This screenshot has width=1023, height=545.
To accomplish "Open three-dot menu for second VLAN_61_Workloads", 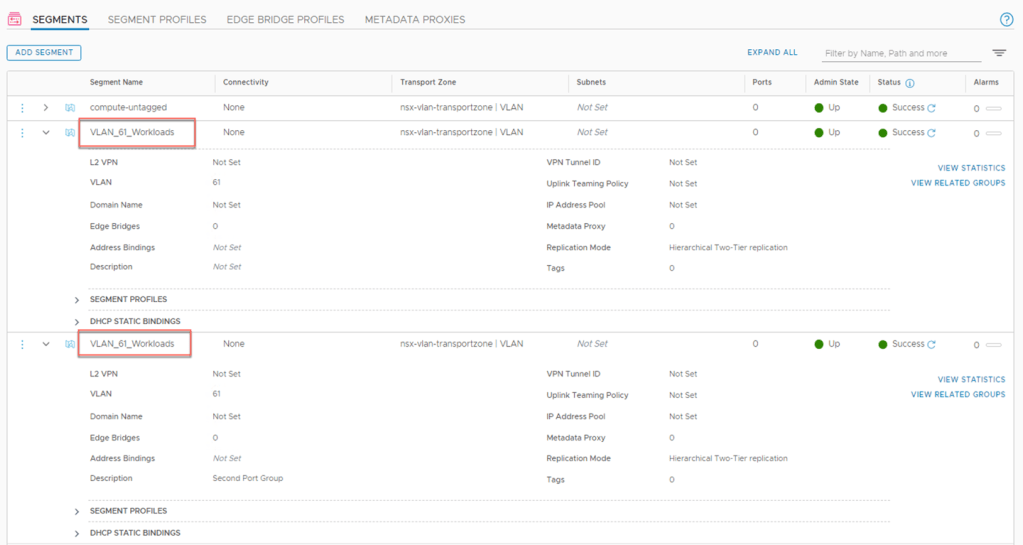I will coord(22,344).
